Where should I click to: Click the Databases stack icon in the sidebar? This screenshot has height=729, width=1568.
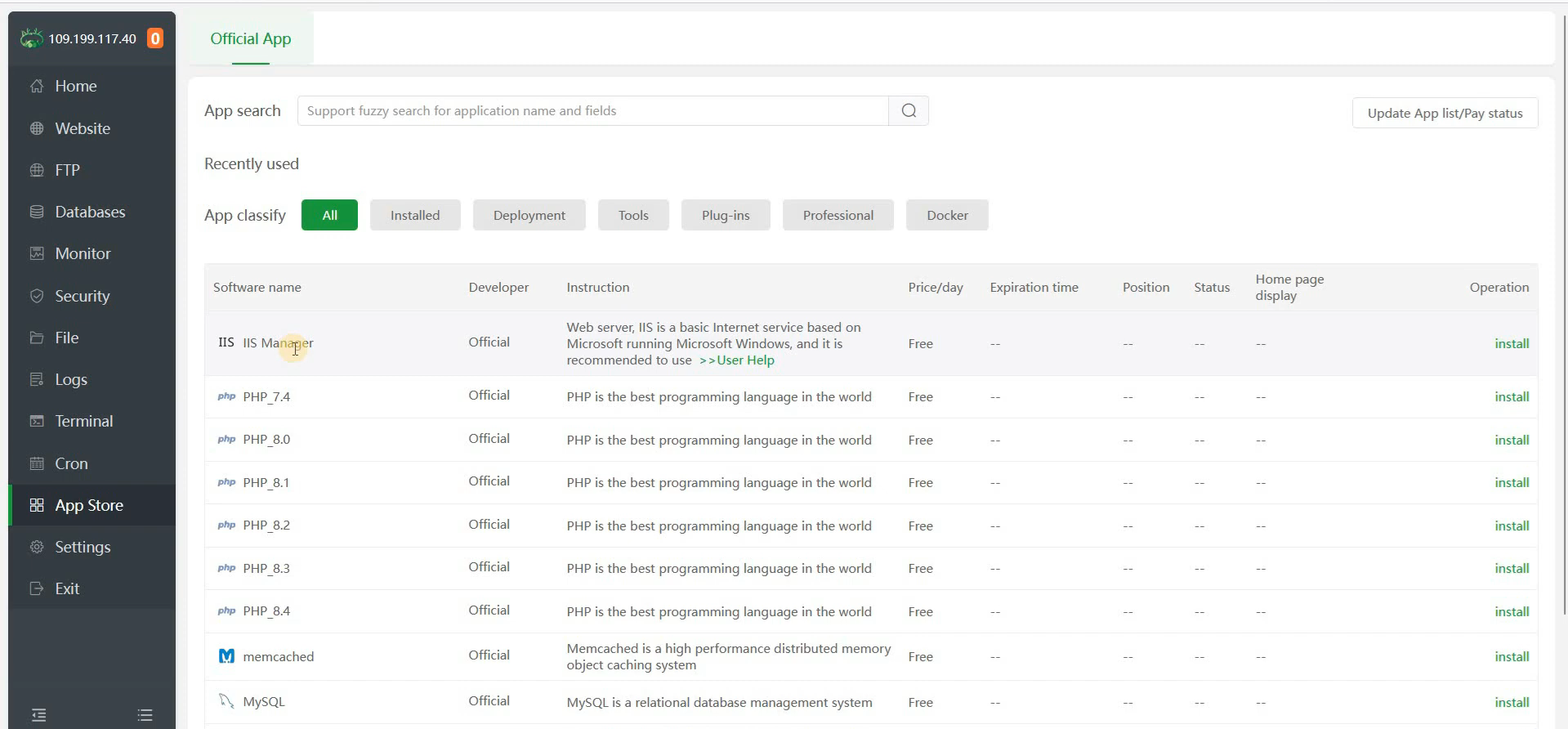[x=37, y=212]
